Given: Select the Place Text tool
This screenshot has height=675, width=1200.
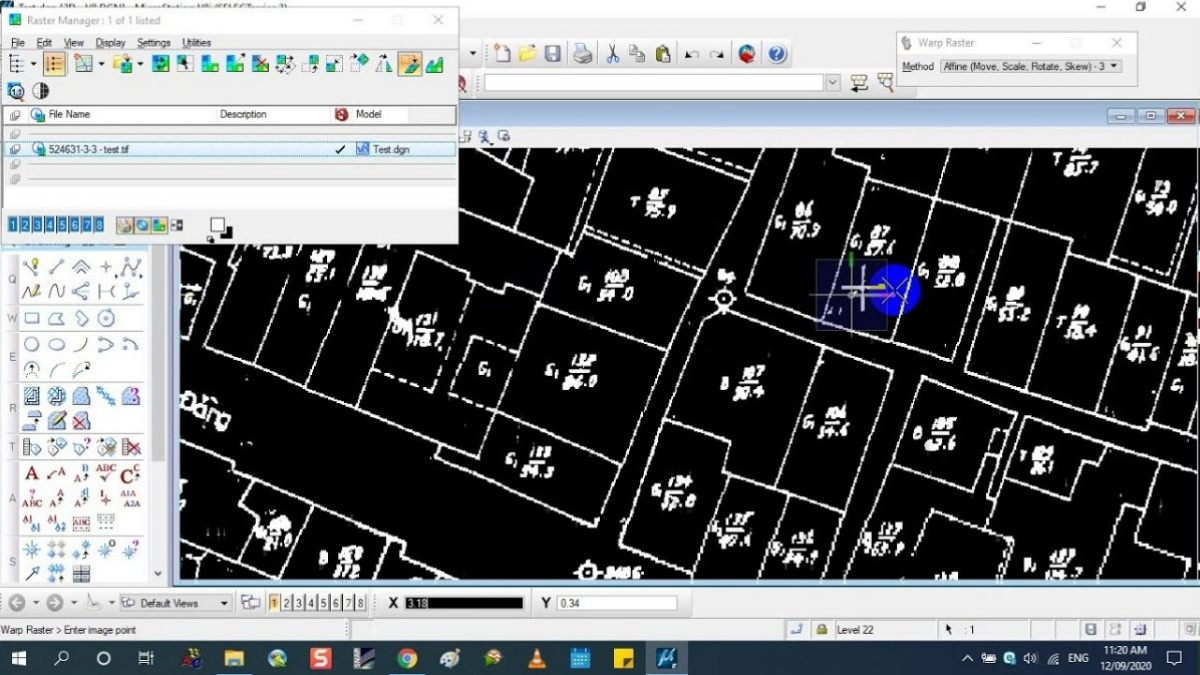Looking at the screenshot, I should coord(32,473).
